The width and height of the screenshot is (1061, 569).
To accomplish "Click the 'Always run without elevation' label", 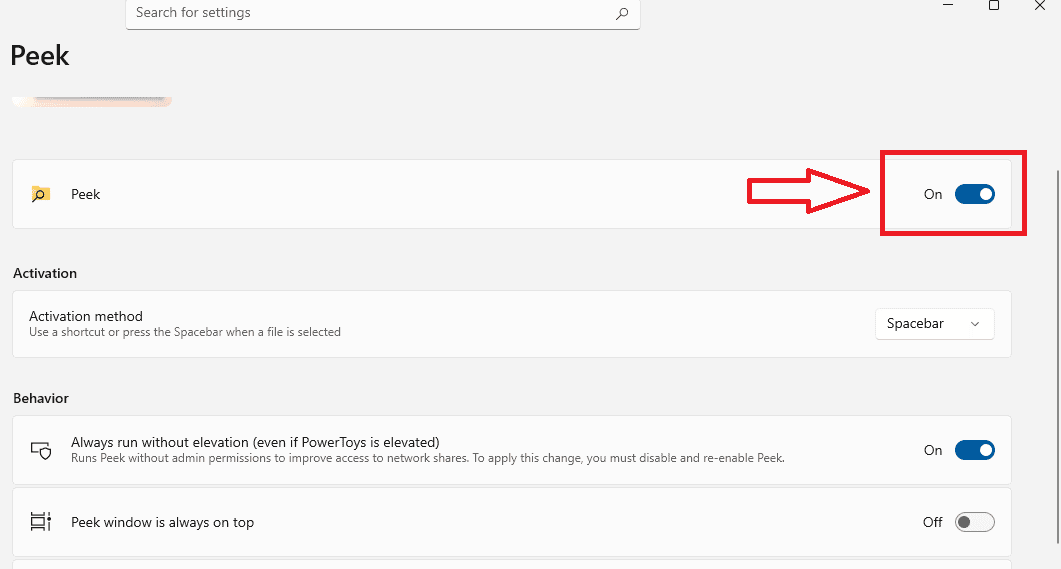I will pyautogui.click(x=255, y=442).
